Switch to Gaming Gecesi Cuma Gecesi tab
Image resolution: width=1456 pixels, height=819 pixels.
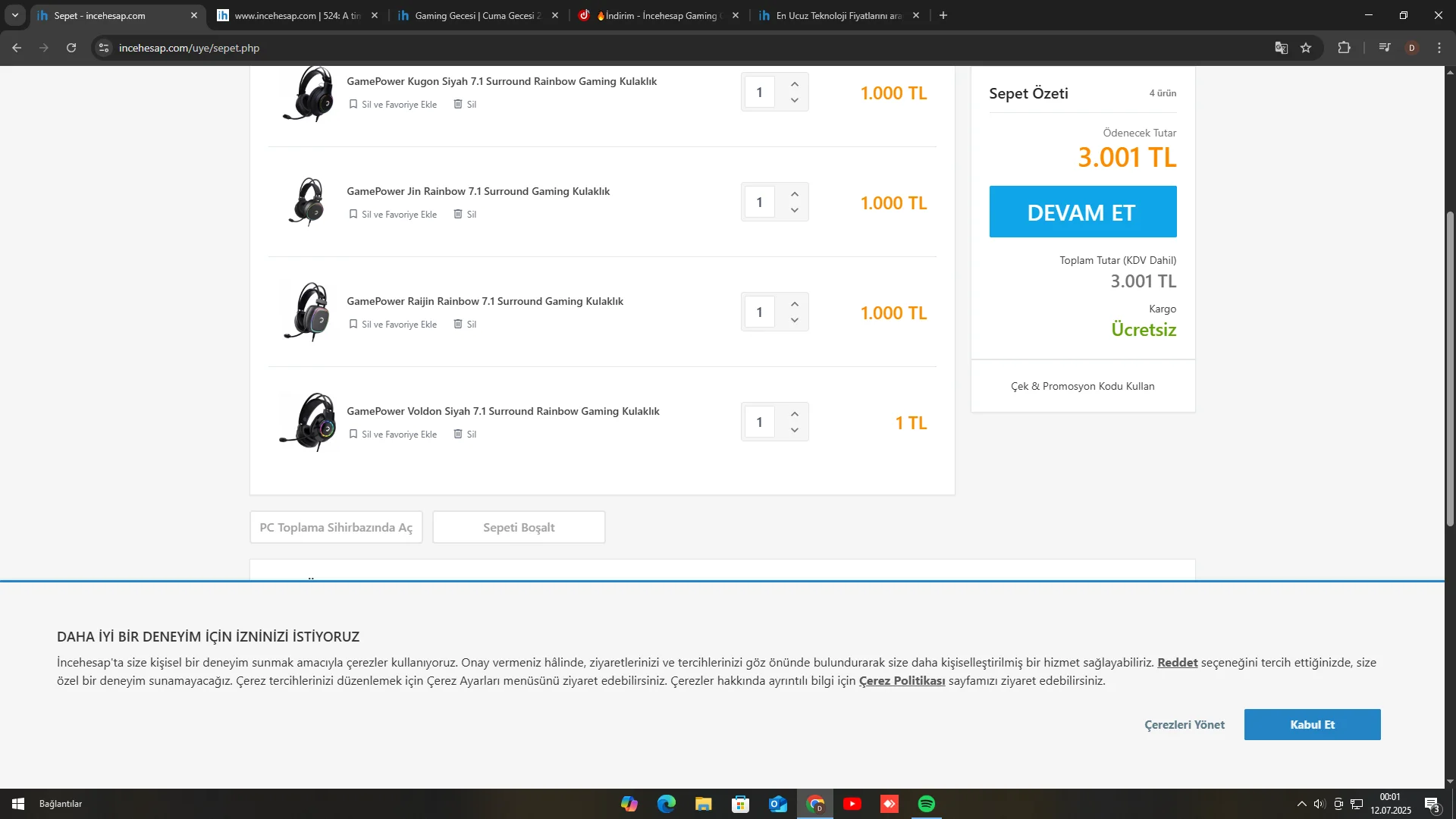[476, 15]
